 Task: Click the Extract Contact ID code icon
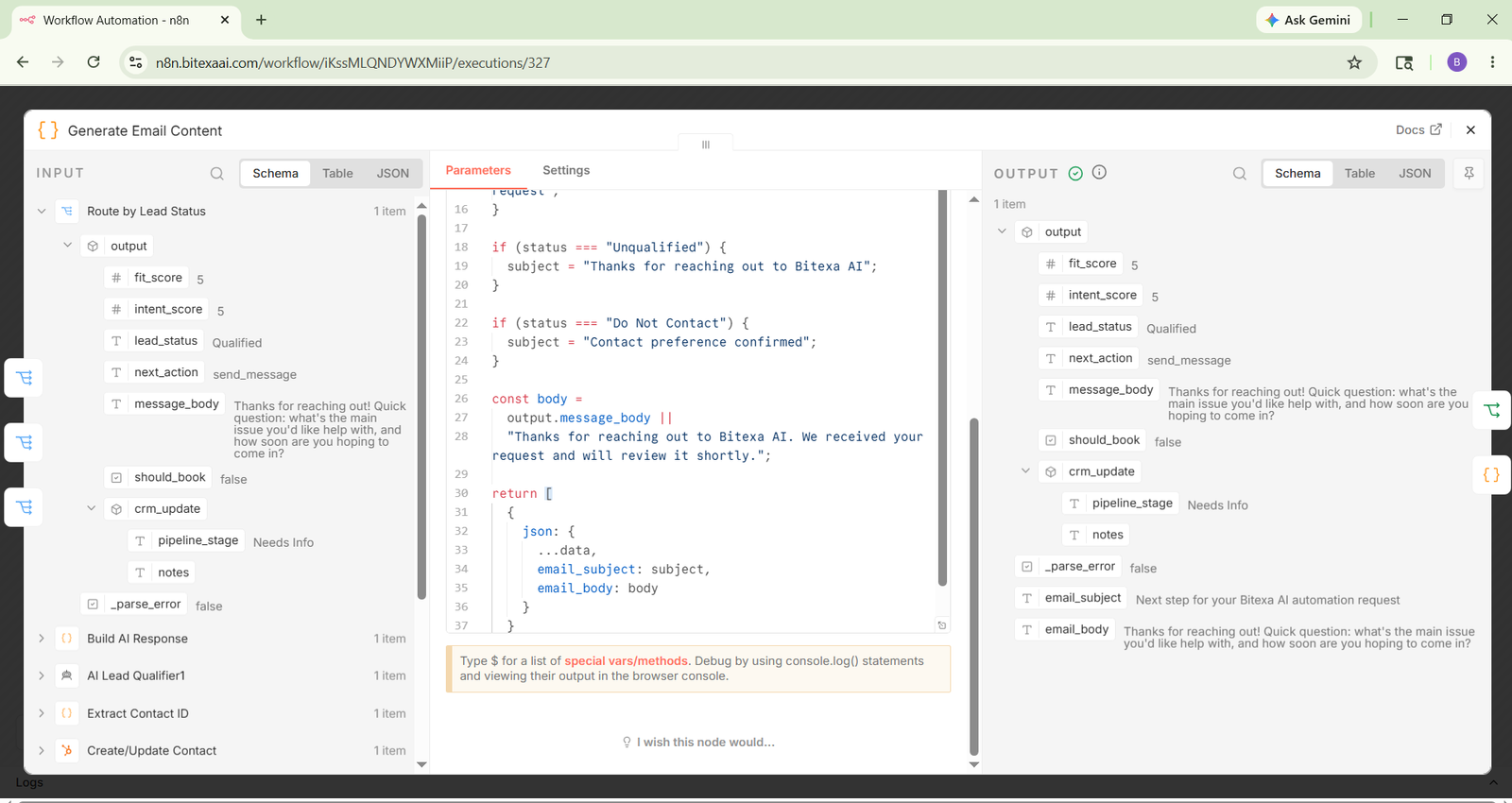pos(67,713)
